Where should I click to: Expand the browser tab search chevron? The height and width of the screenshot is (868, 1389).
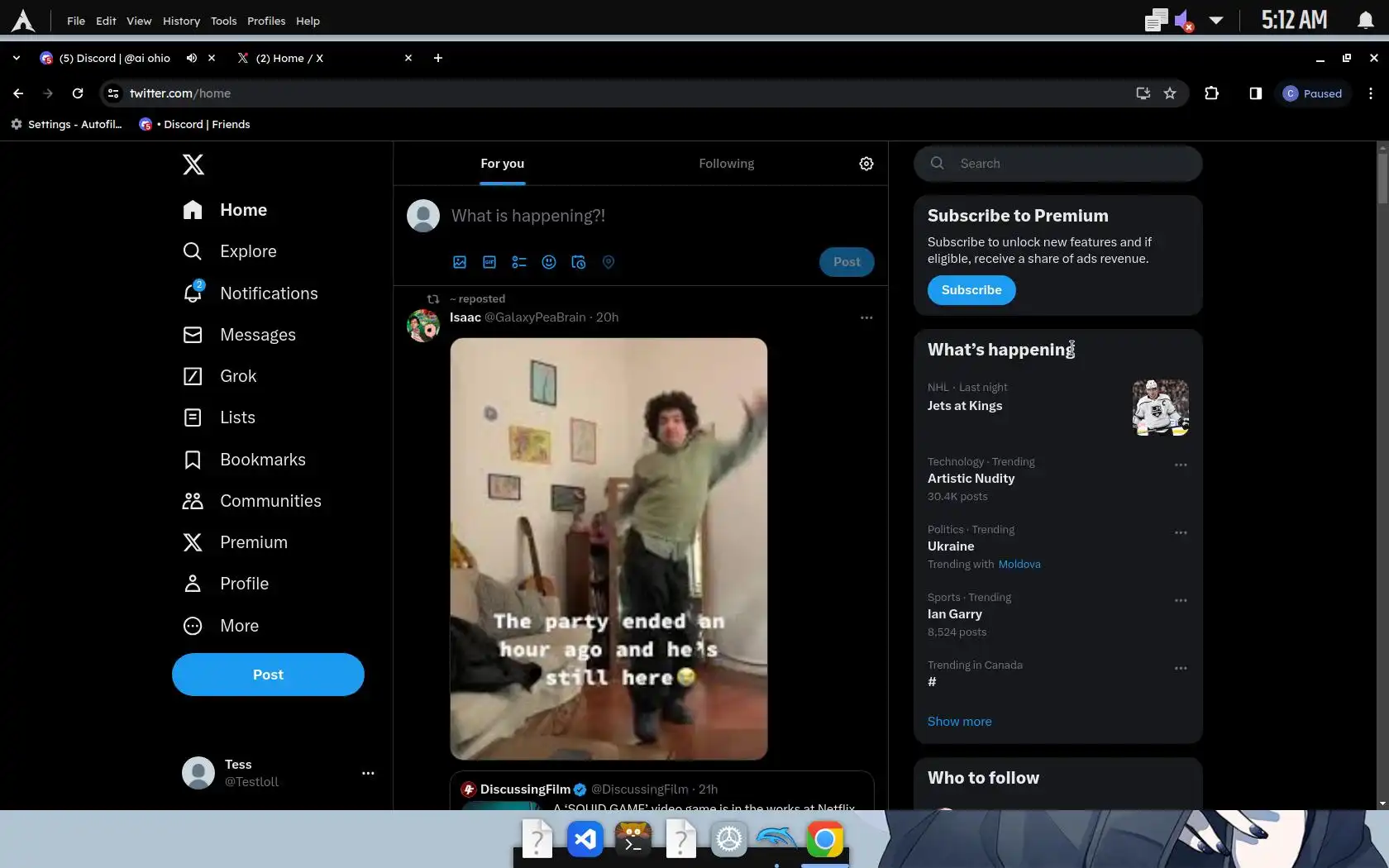[17, 58]
